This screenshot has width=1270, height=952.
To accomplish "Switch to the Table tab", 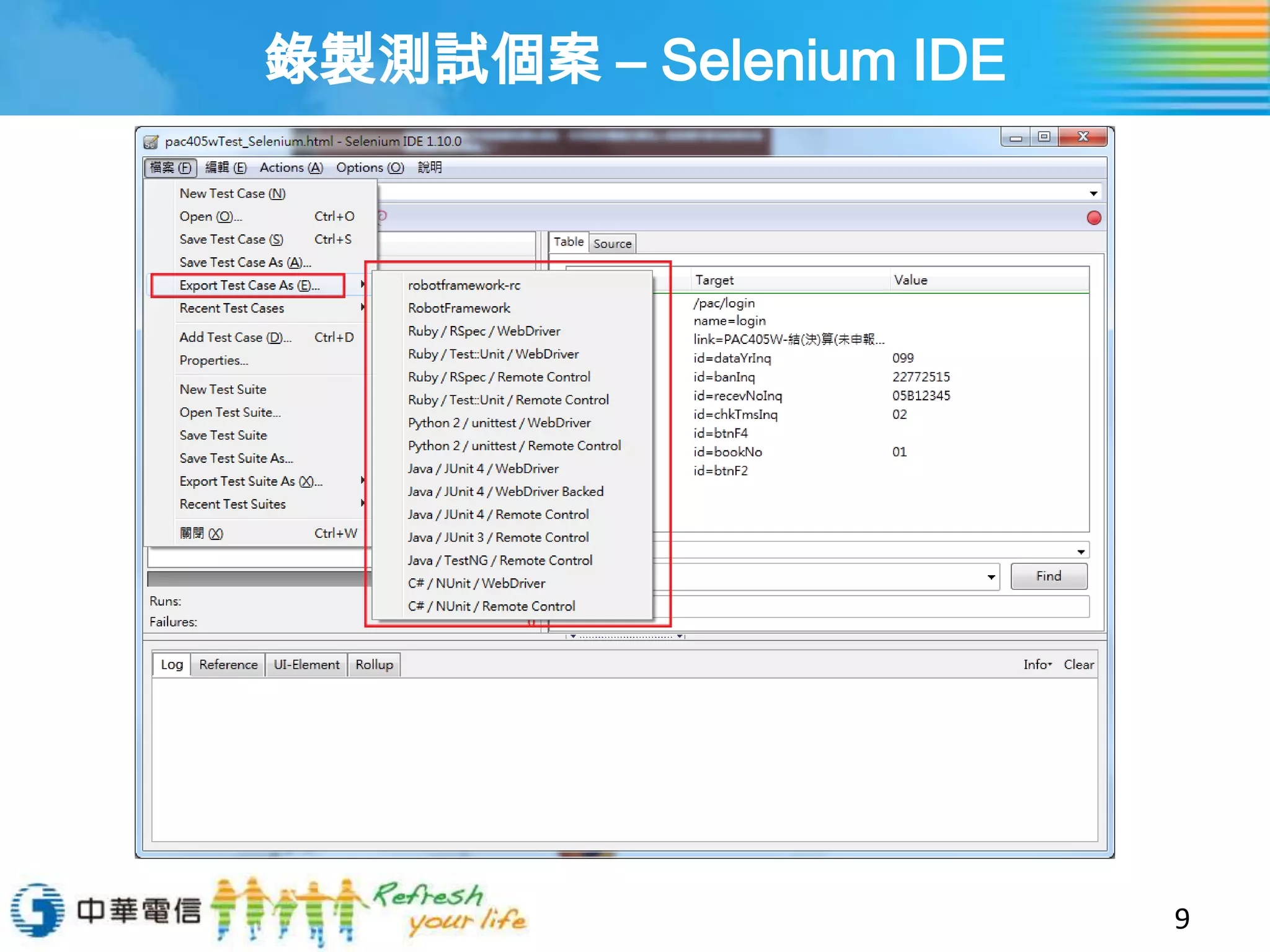I will tap(569, 242).
